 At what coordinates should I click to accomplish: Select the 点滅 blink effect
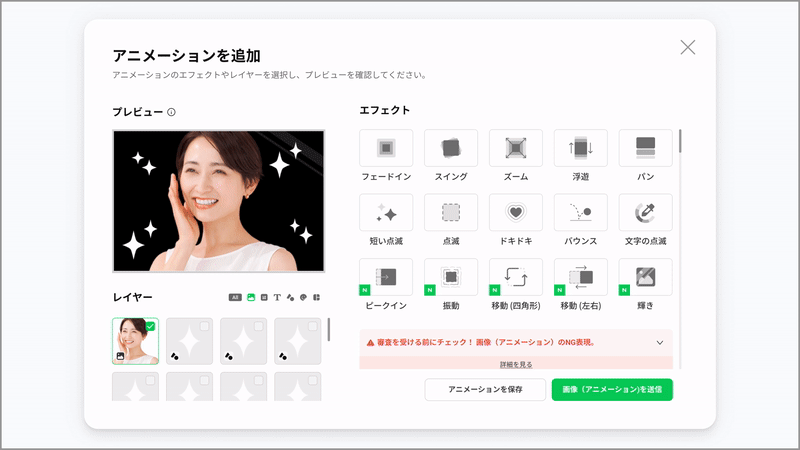[451, 212]
